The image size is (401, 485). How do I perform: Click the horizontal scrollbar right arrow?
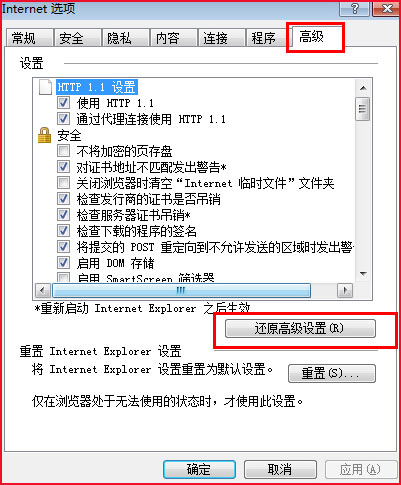pos(345,291)
